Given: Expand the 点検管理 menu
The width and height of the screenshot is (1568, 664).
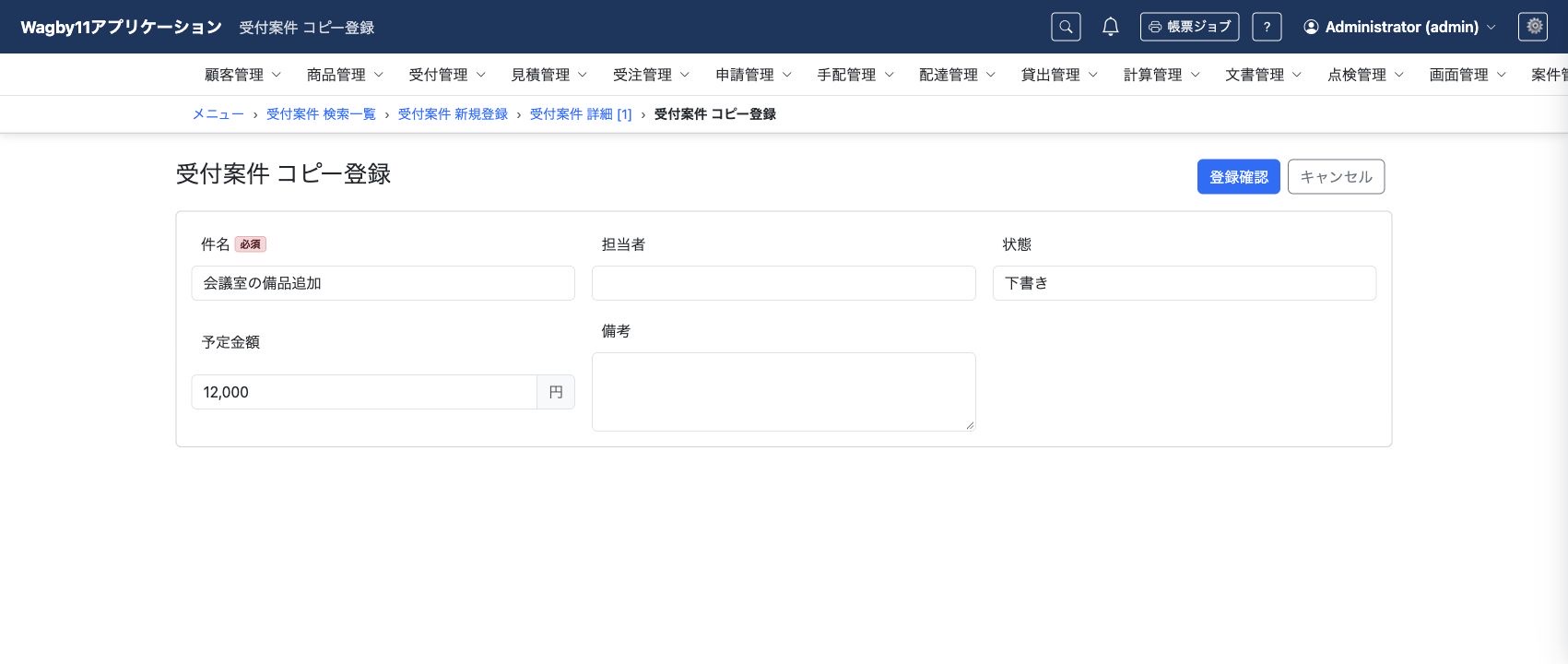Looking at the screenshot, I should 1366,75.
